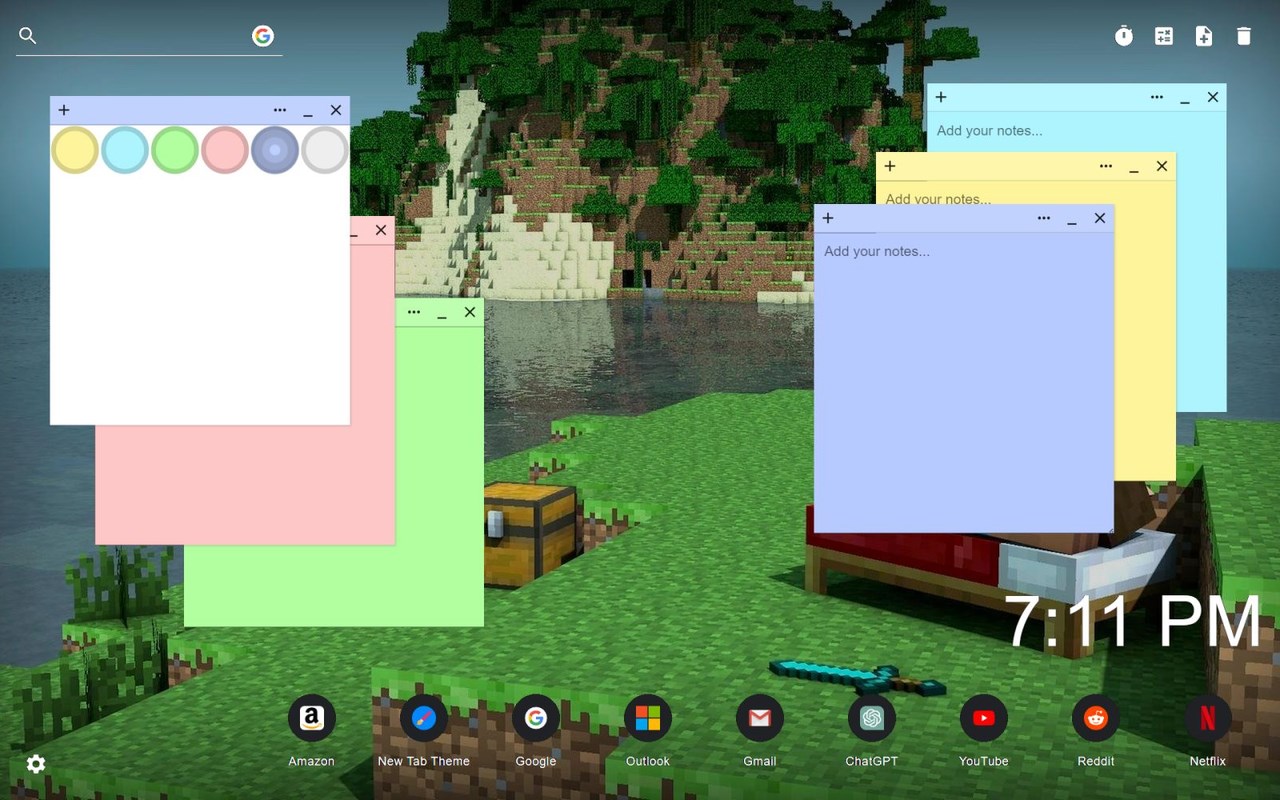This screenshot has width=1280, height=800.
Task: Open the three-dot menu on the purple note
Action: pos(1044,218)
